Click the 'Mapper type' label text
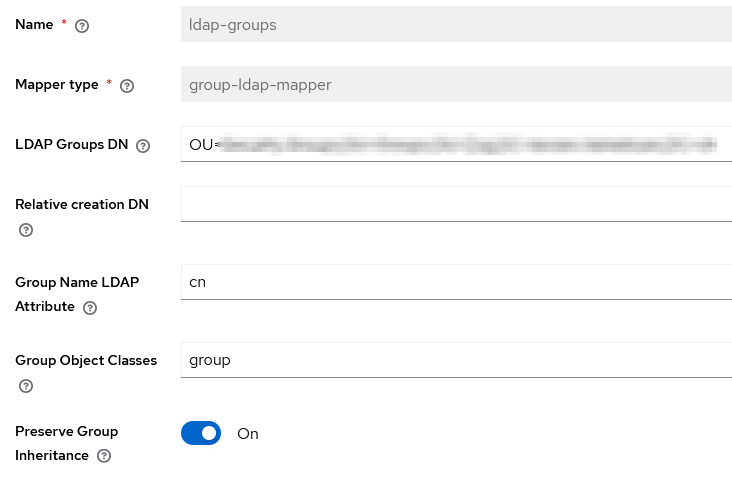The image size is (732, 481). [x=57, y=84]
